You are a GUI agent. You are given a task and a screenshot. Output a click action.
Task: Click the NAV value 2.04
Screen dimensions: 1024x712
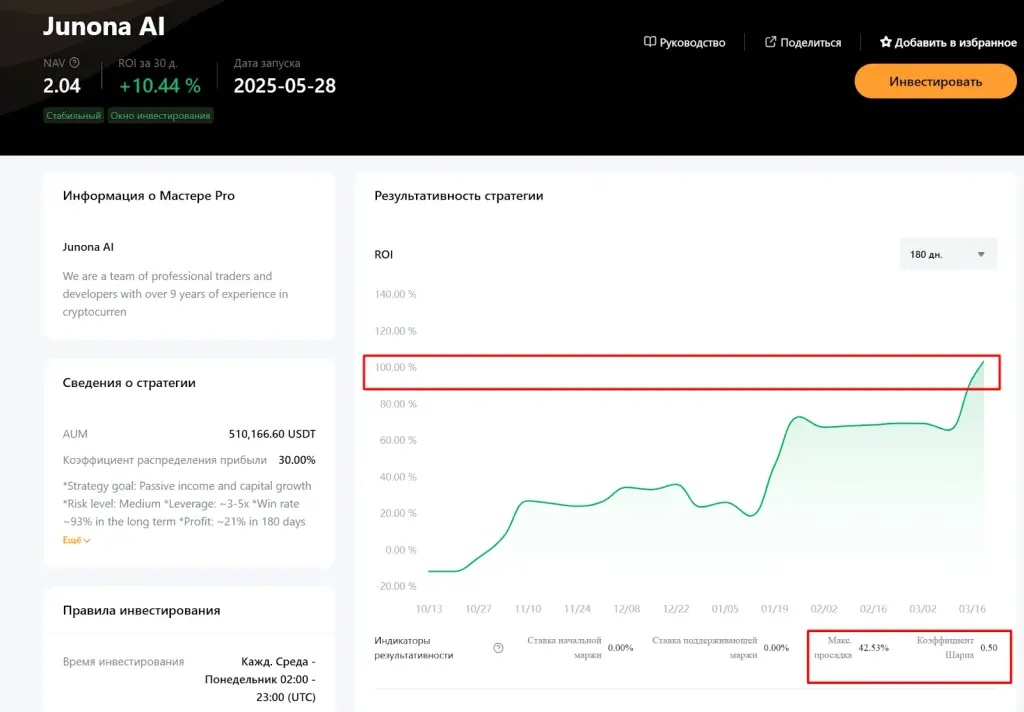62,86
